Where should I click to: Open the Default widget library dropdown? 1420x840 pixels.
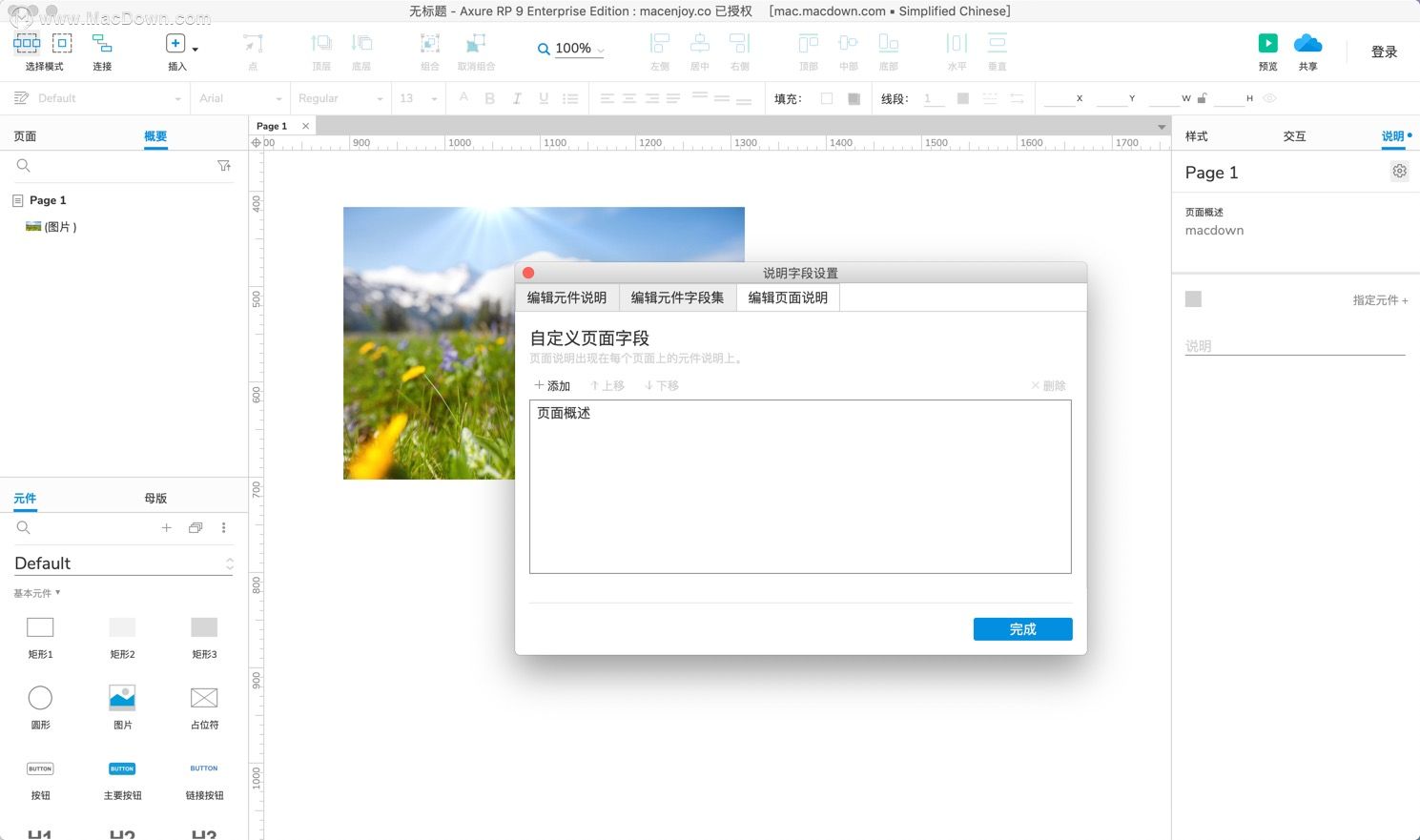click(x=124, y=563)
